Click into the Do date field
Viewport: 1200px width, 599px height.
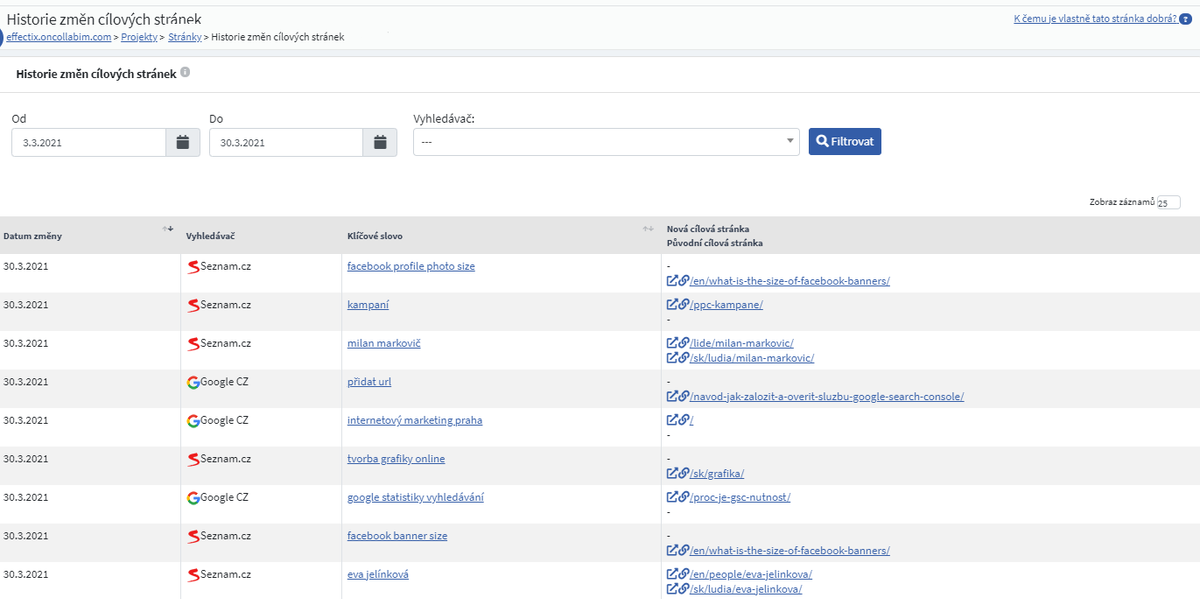(x=285, y=142)
